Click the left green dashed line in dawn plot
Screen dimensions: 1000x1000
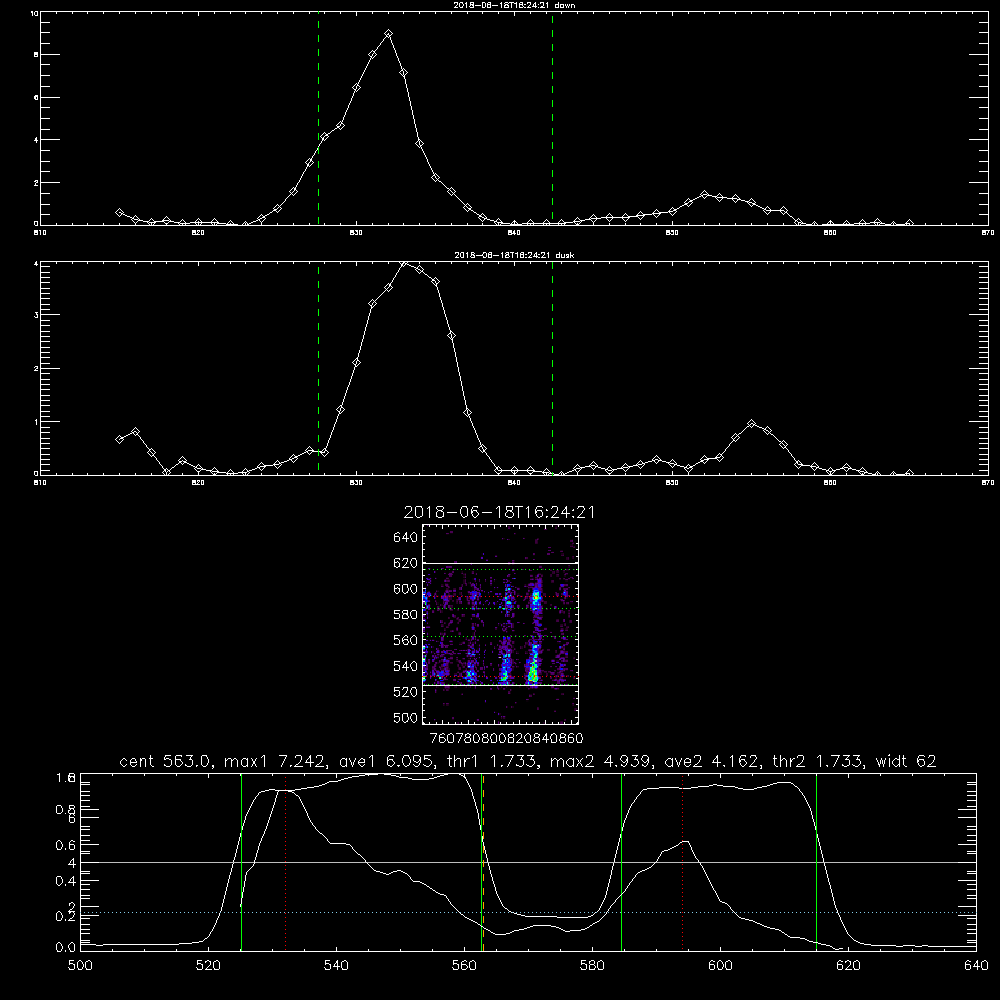click(318, 119)
